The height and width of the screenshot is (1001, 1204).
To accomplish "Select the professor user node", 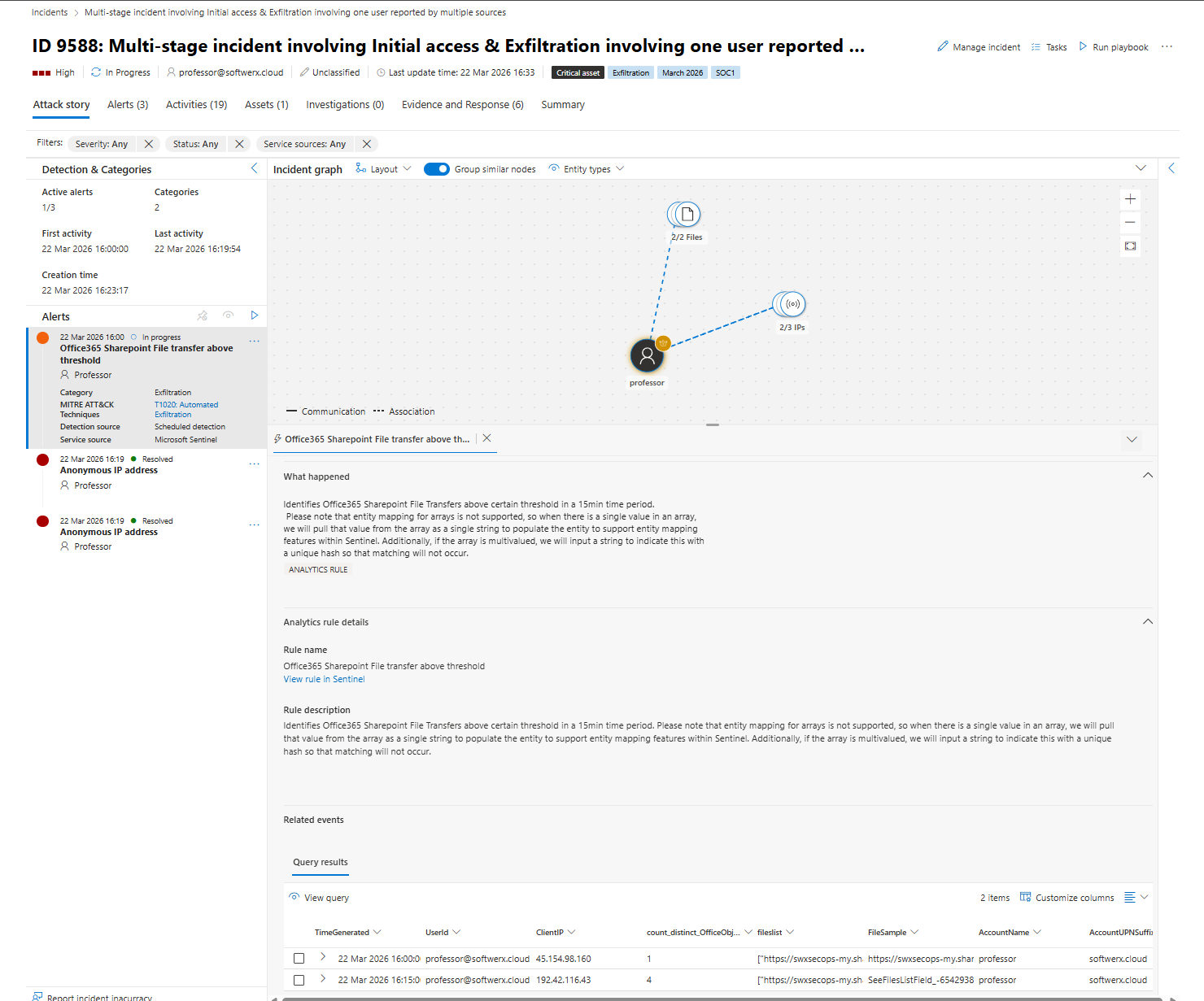I will [647, 355].
